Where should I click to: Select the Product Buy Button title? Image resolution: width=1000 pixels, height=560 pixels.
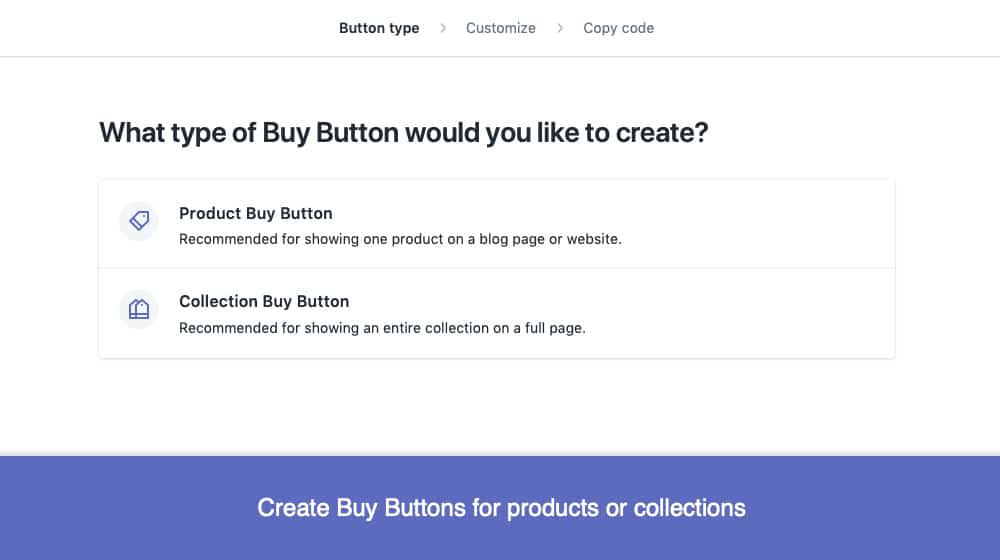pyautogui.click(x=256, y=213)
